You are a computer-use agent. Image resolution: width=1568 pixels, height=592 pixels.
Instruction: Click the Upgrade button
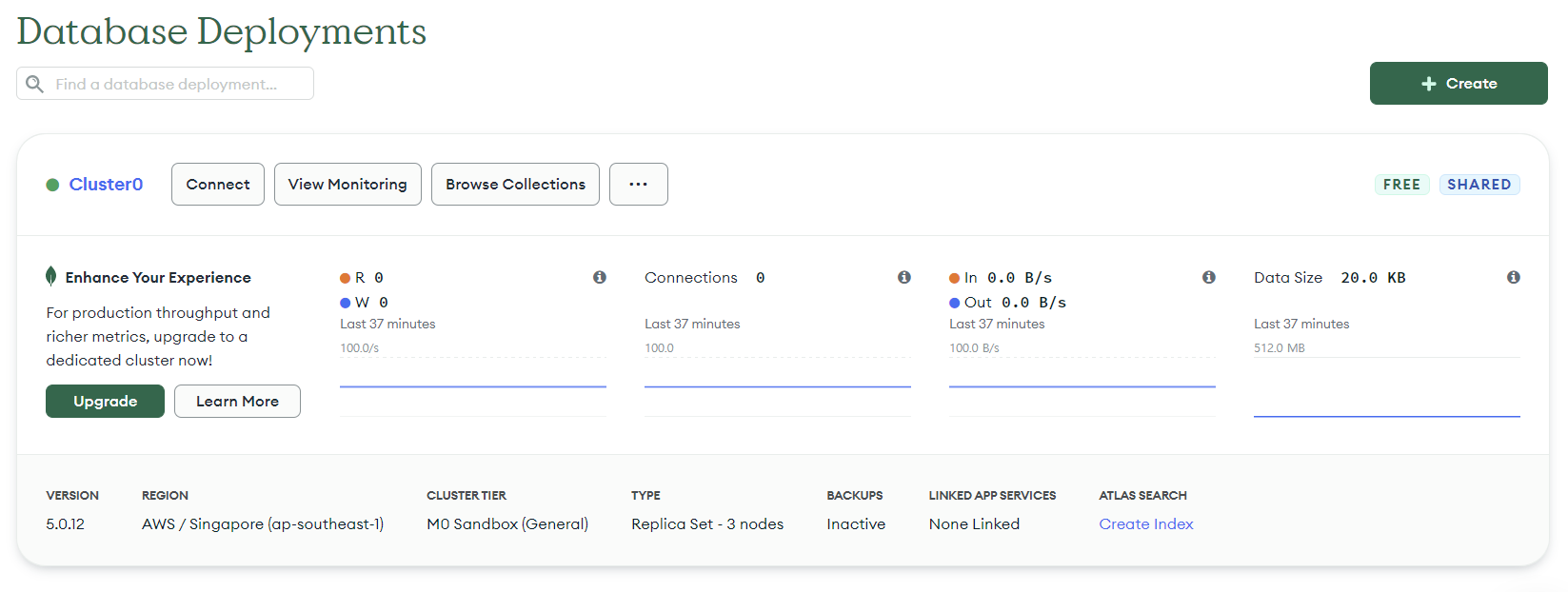[x=105, y=401]
